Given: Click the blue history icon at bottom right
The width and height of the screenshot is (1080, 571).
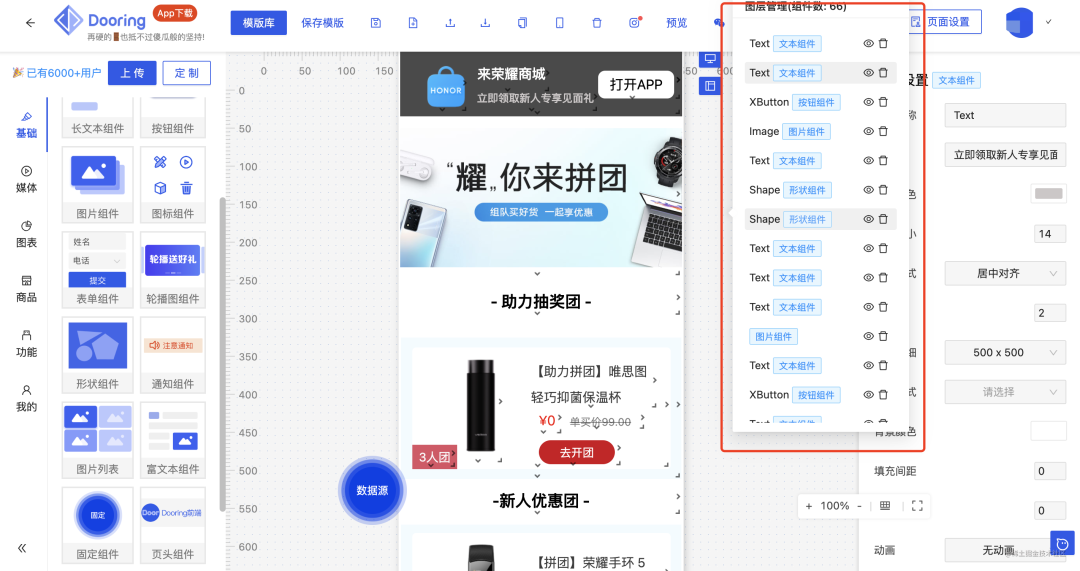Looking at the screenshot, I should click(1063, 543).
